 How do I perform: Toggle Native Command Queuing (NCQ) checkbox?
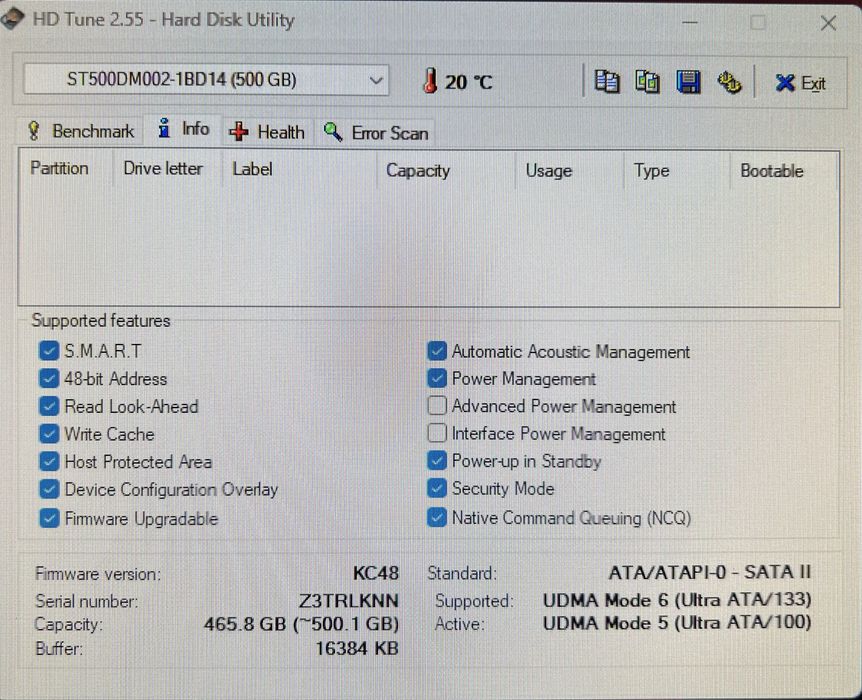point(437,517)
